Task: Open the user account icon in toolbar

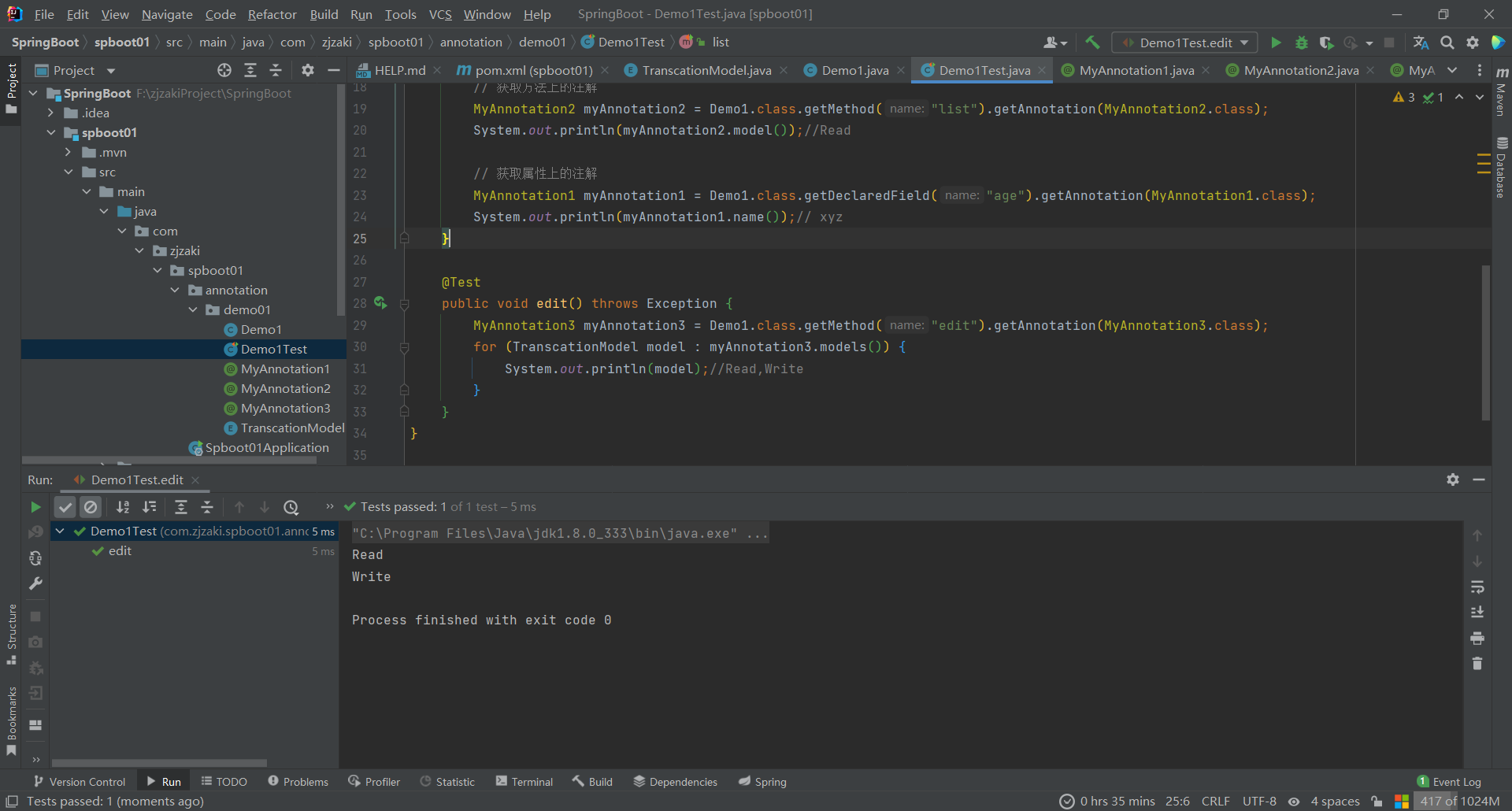Action: [x=1054, y=43]
